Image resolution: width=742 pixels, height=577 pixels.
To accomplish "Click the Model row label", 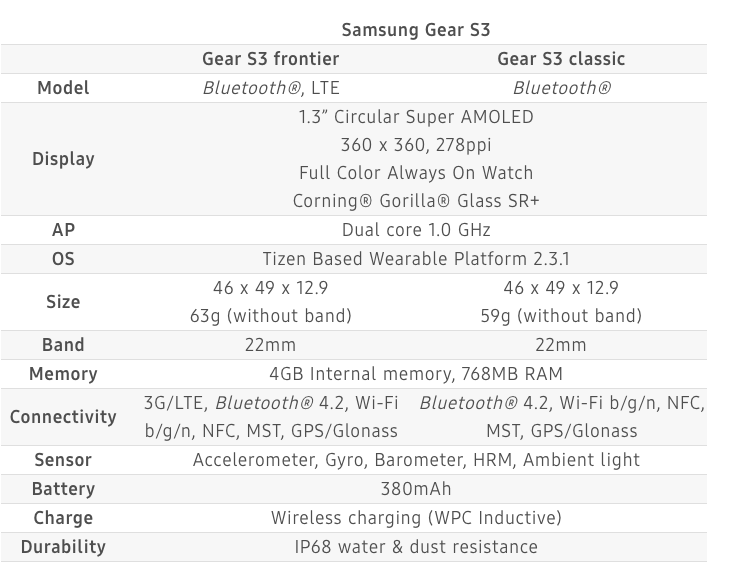I will coord(63,88).
